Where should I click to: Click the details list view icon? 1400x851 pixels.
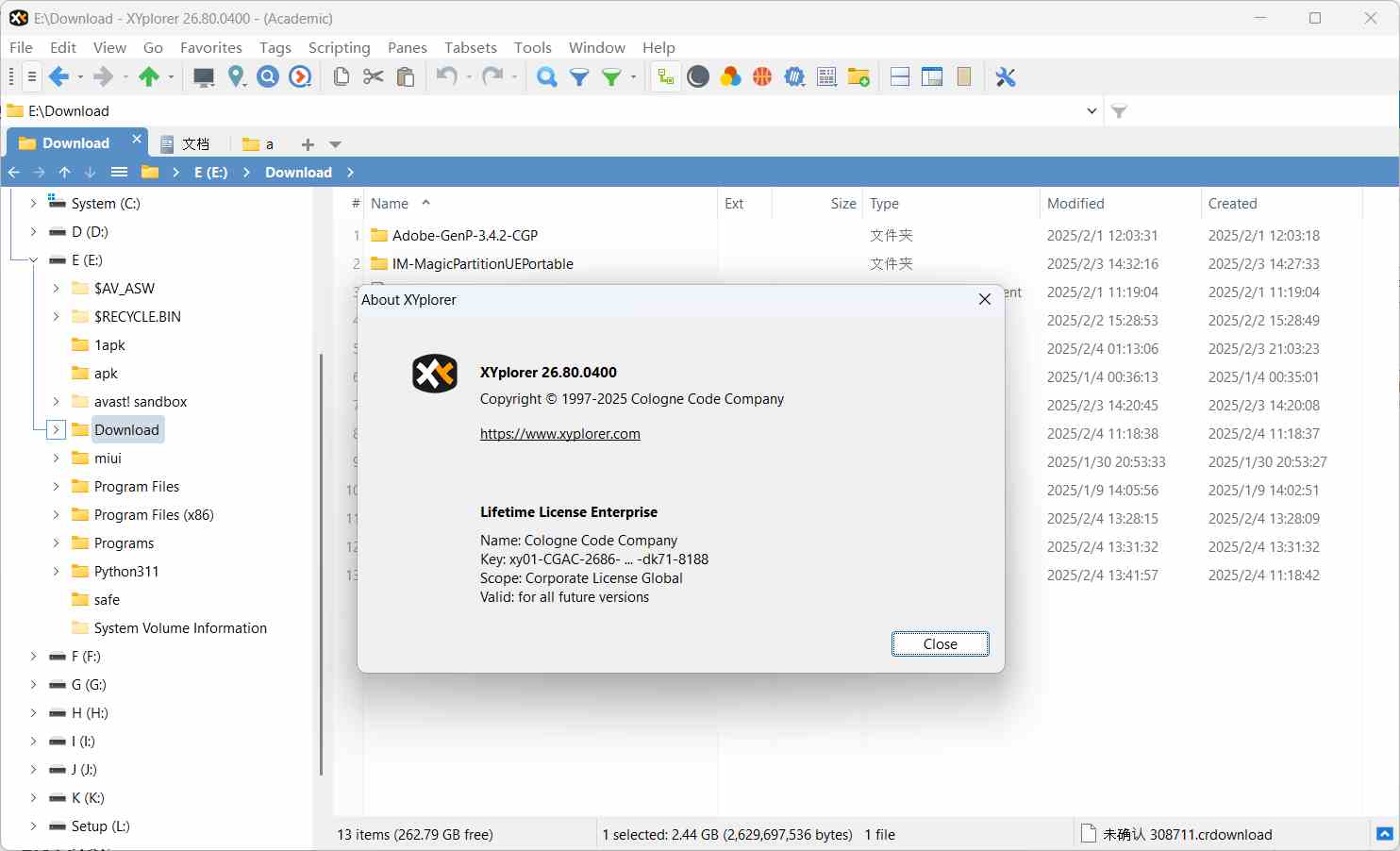pos(826,77)
